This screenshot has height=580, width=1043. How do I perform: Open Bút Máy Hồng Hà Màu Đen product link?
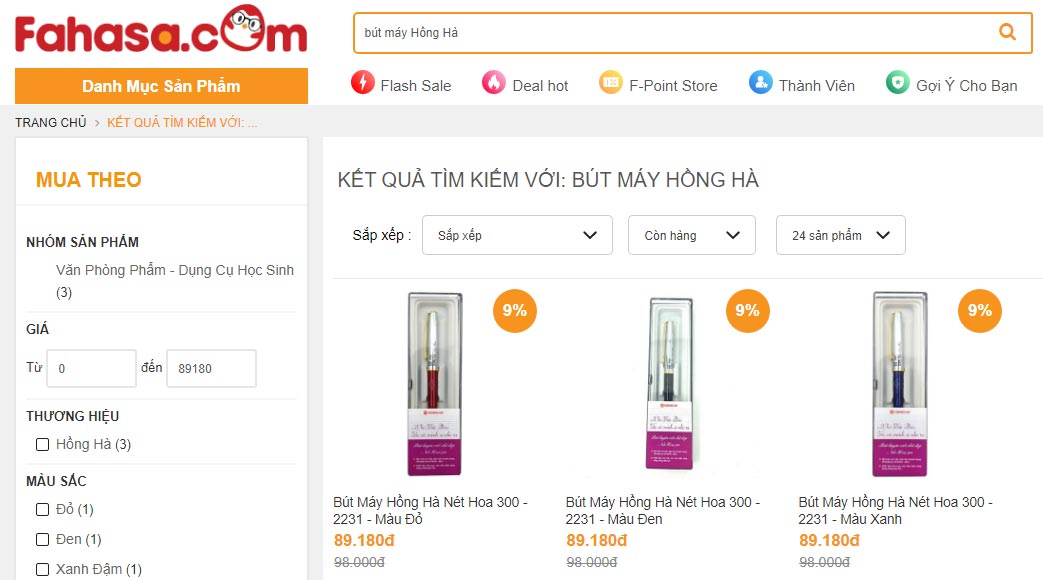coord(663,510)
